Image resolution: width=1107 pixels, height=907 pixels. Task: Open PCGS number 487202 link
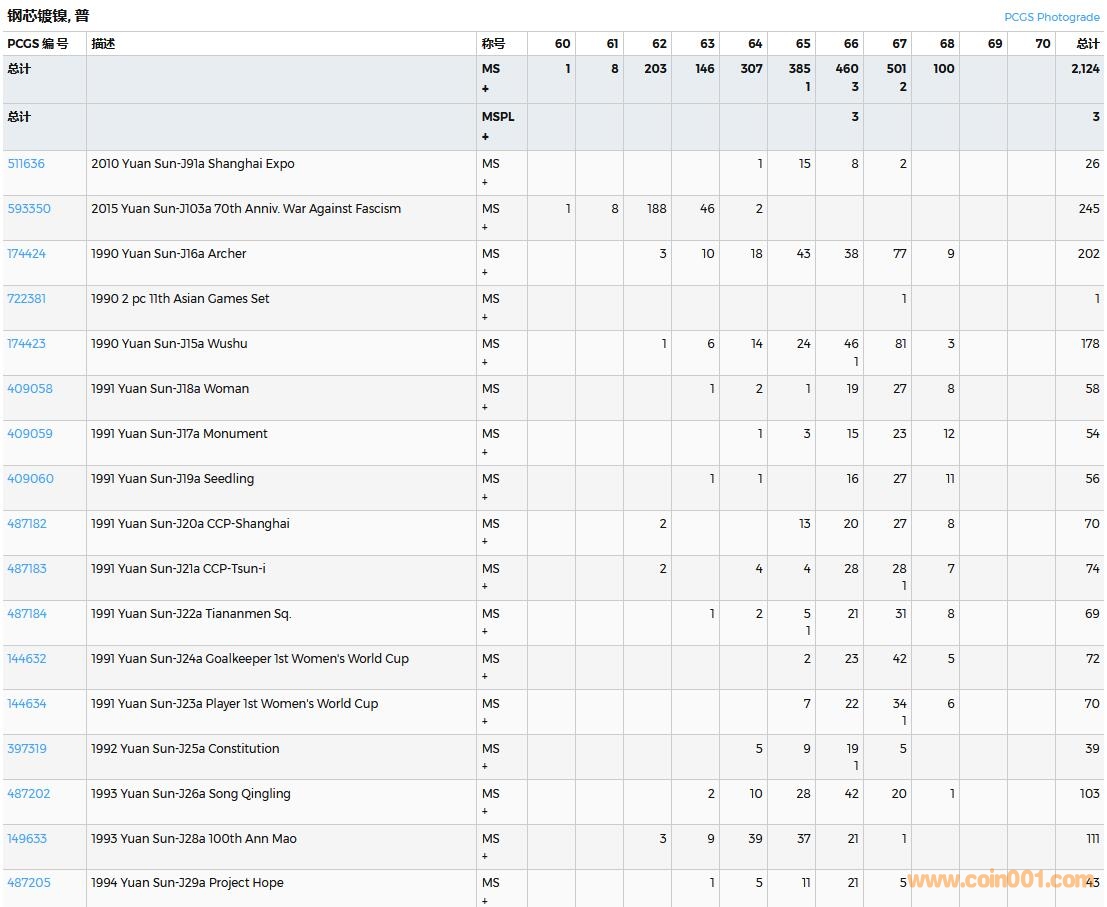(x=28, y=794)
